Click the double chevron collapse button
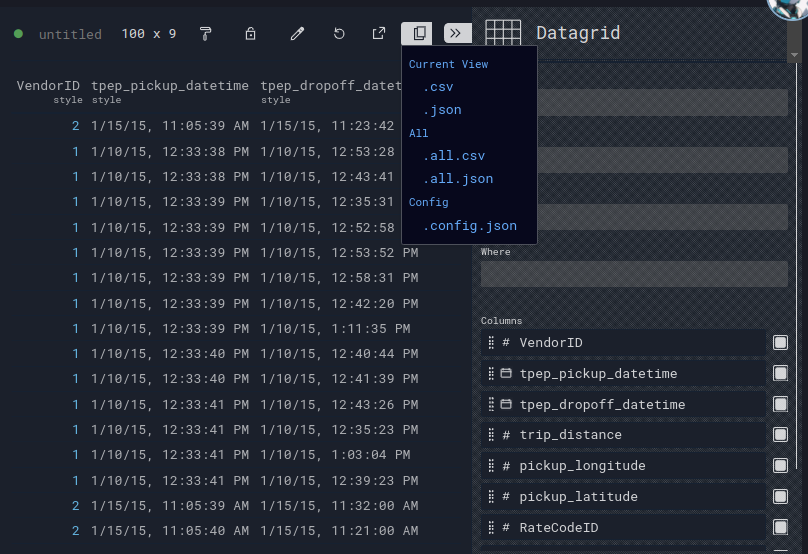The width and height of the screenshot is (808, 554). [x=457, y=33]
